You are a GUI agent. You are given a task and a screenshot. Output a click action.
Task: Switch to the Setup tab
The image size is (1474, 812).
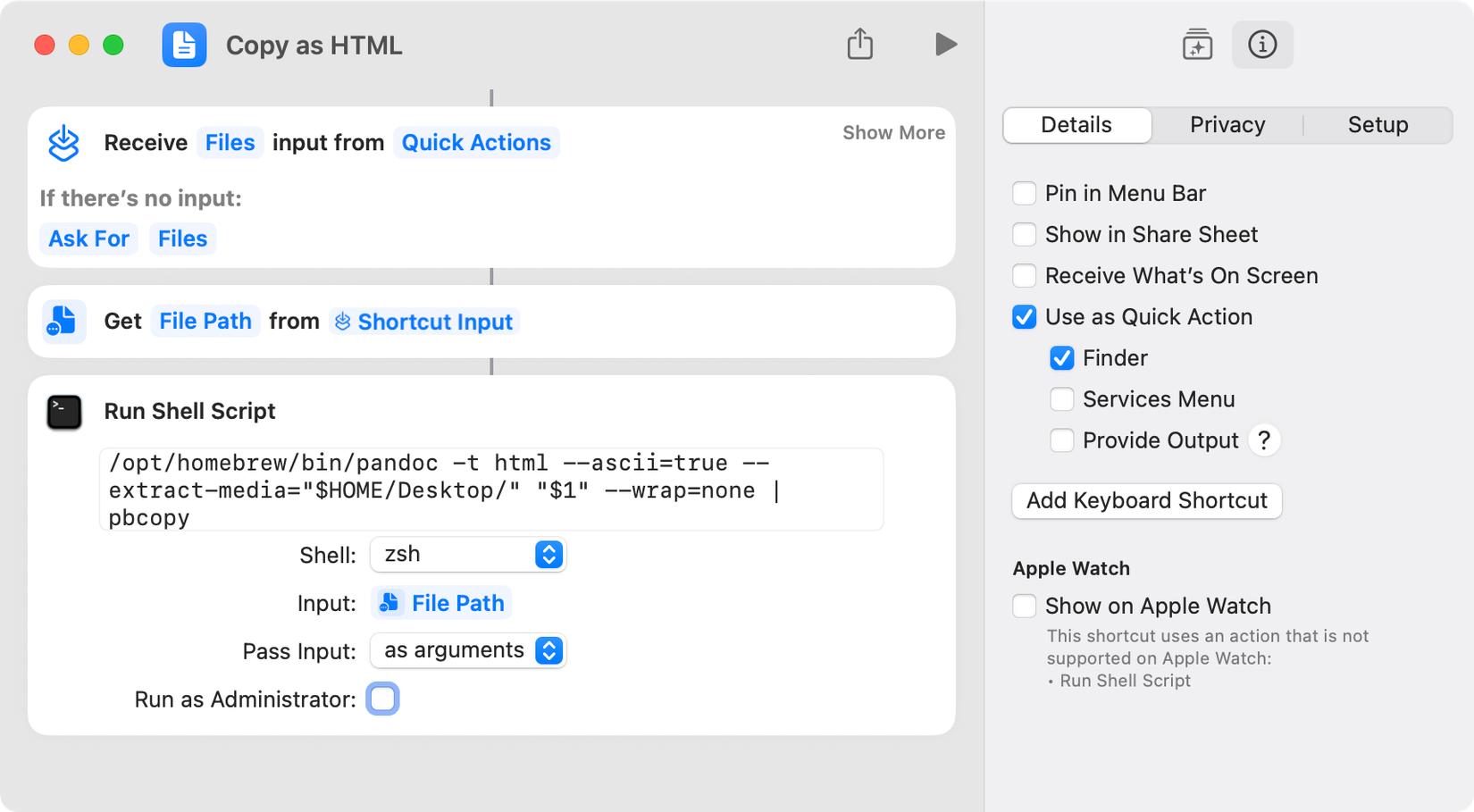1377,125
